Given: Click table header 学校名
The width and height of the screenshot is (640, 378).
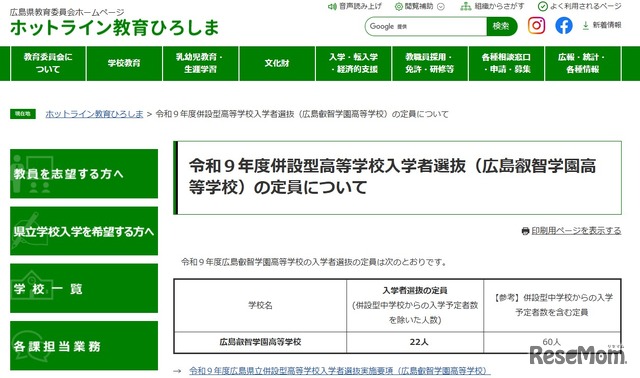Looking at the screenshot, I should (260, 305).
